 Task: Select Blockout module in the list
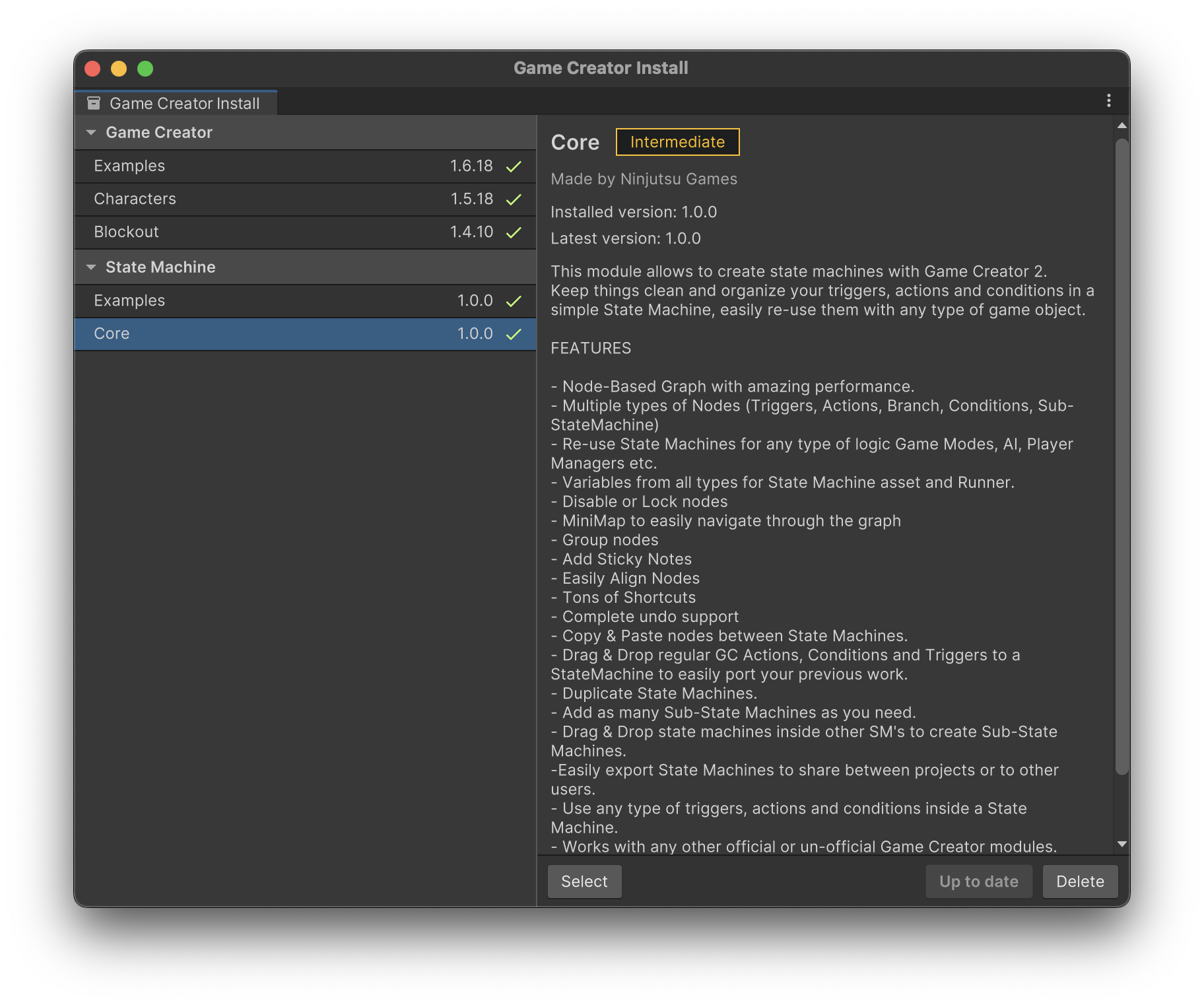pos(127,232)
